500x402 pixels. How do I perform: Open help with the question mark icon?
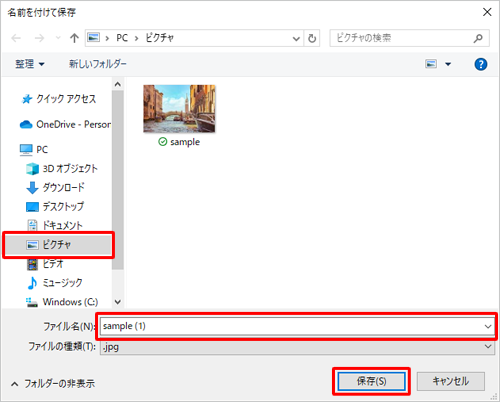(x=481, y=64)
